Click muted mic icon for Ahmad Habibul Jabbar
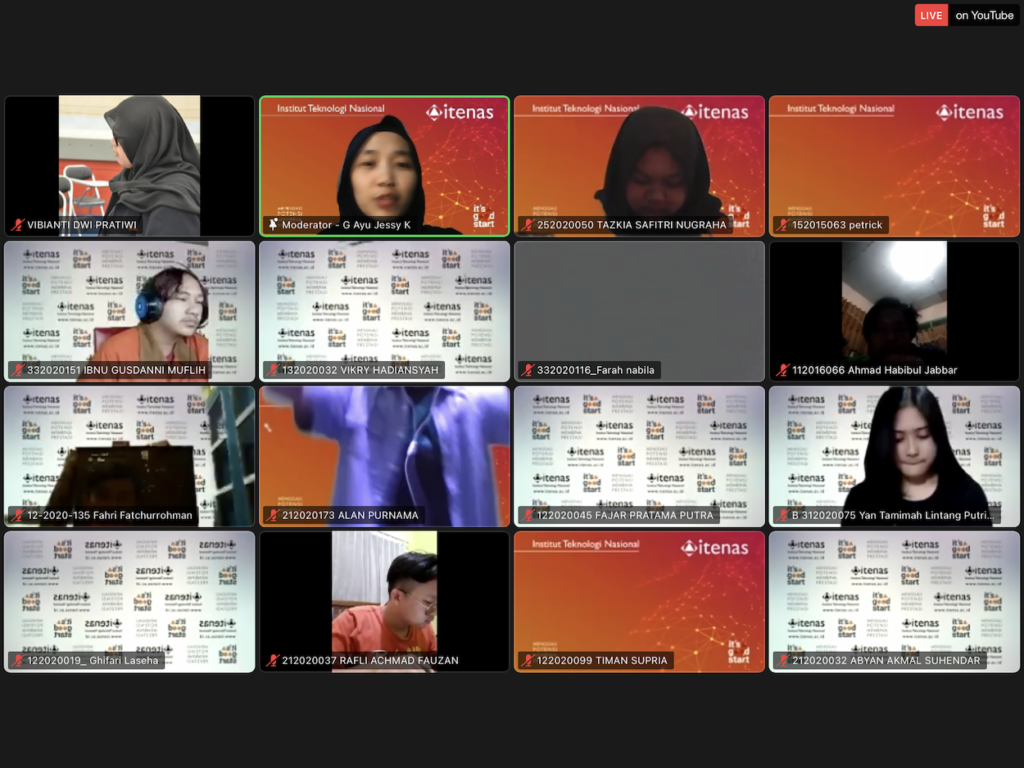 click(x=782, y=370)
